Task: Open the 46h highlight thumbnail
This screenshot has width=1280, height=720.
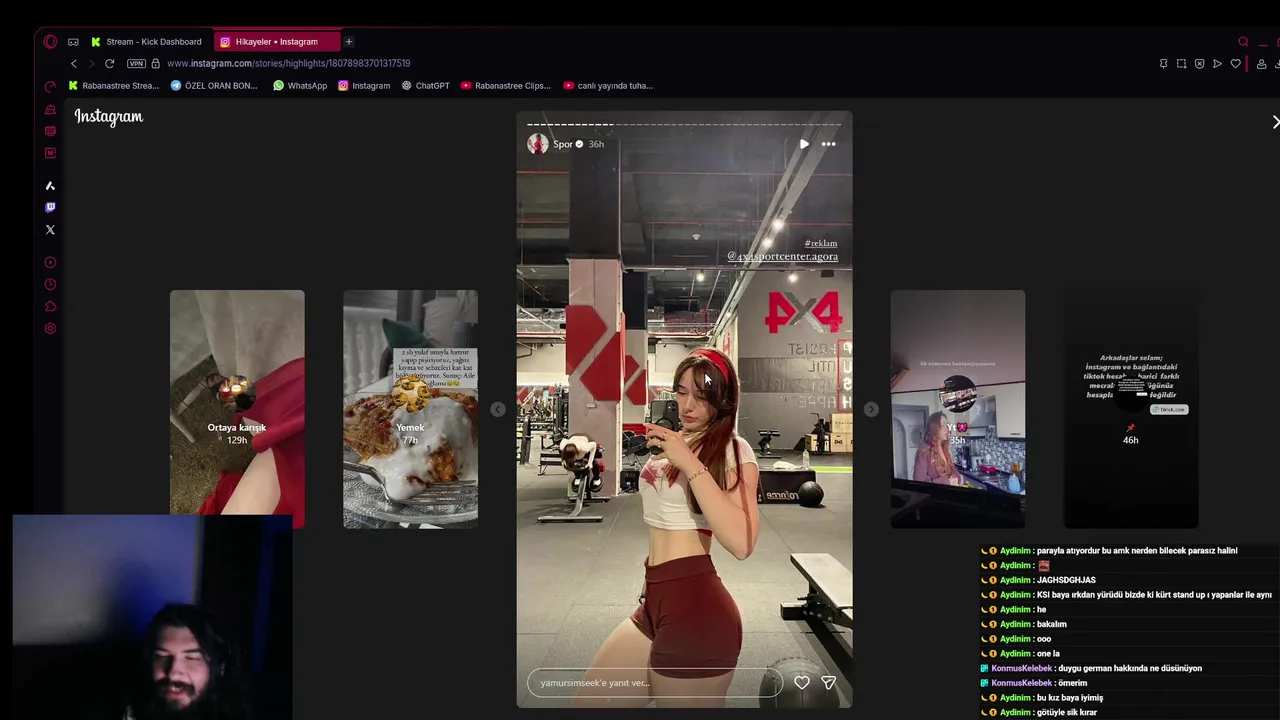Action: click(x=1130, y=409)
